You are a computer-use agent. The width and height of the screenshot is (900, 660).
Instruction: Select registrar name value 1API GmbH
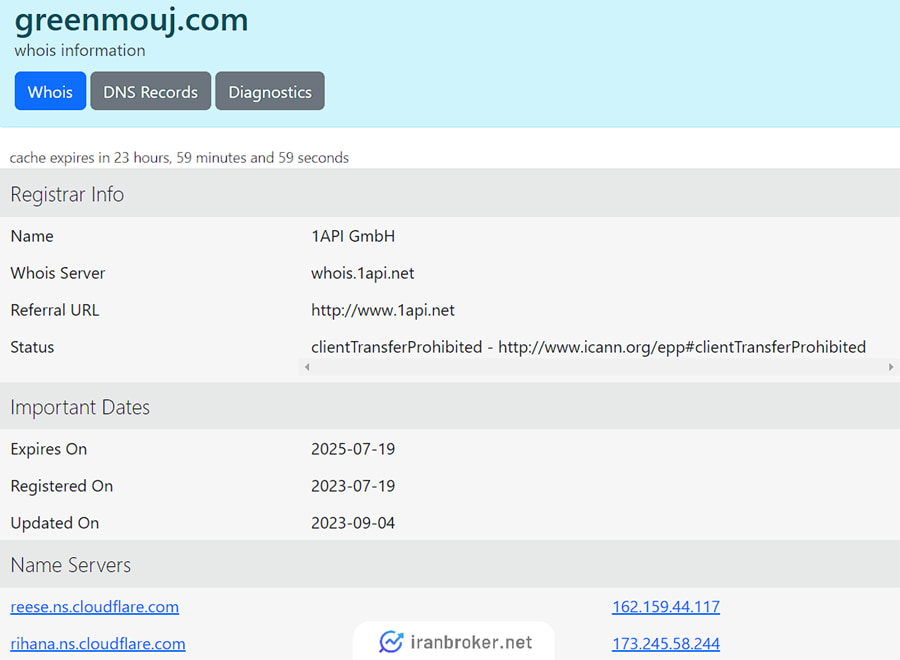353,236
